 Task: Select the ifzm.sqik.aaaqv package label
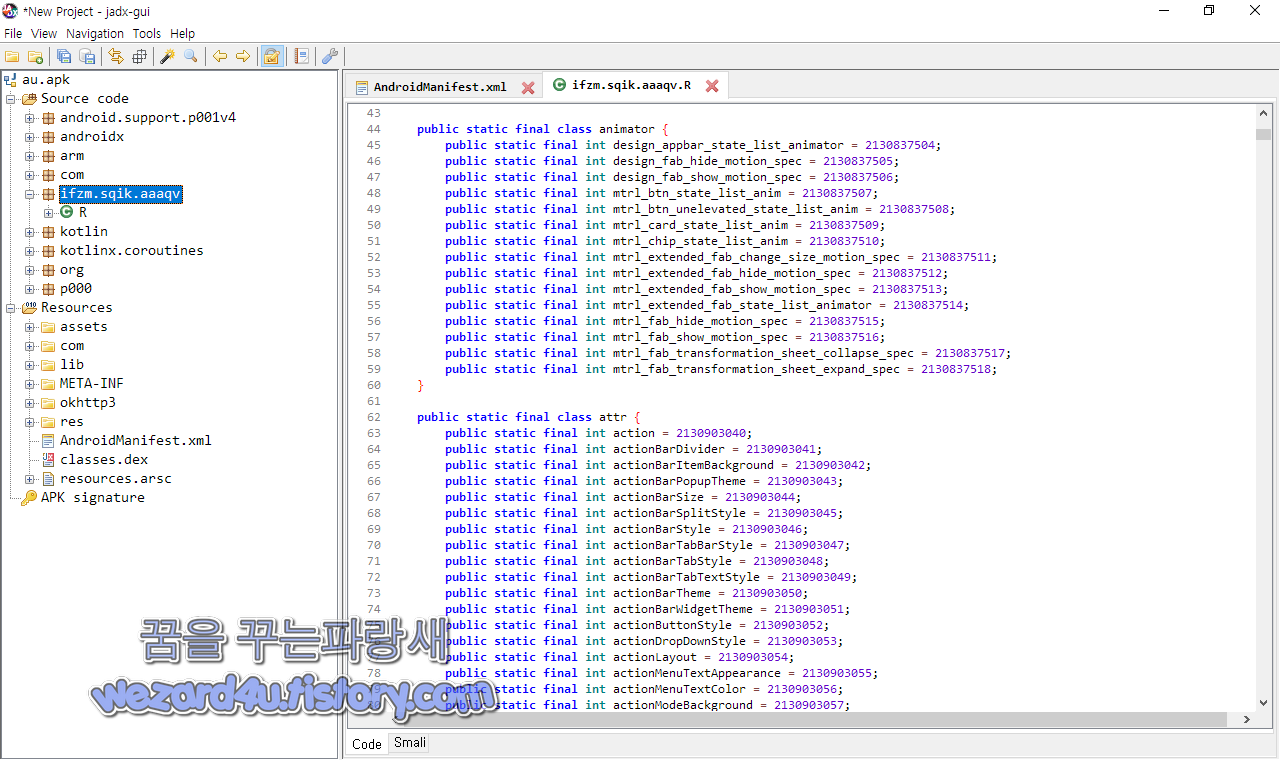(x=121, y=194)
